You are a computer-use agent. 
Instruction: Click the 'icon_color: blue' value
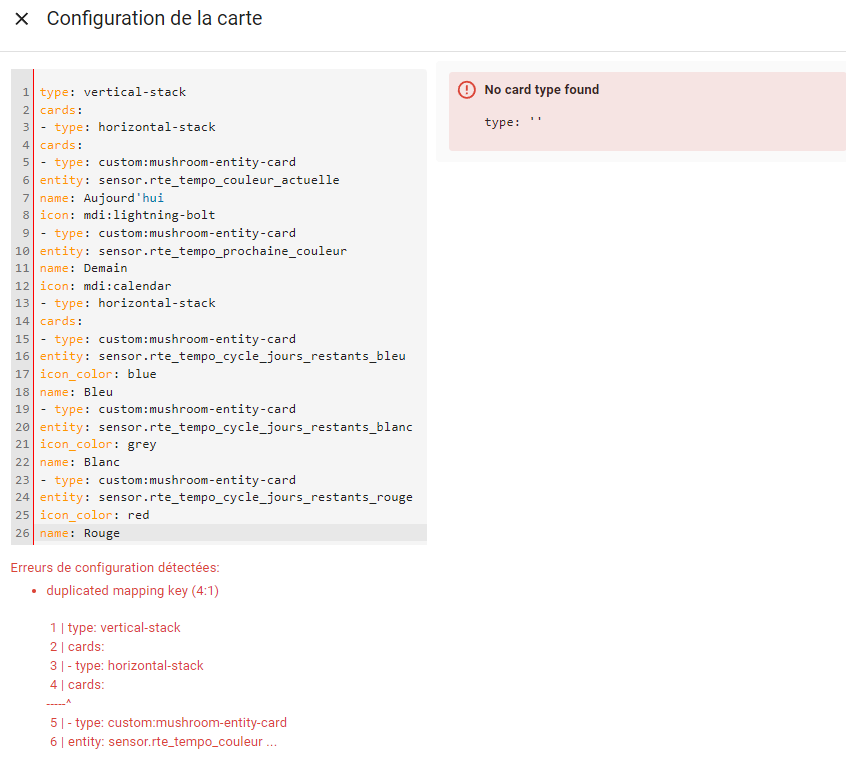pos(142,374)
